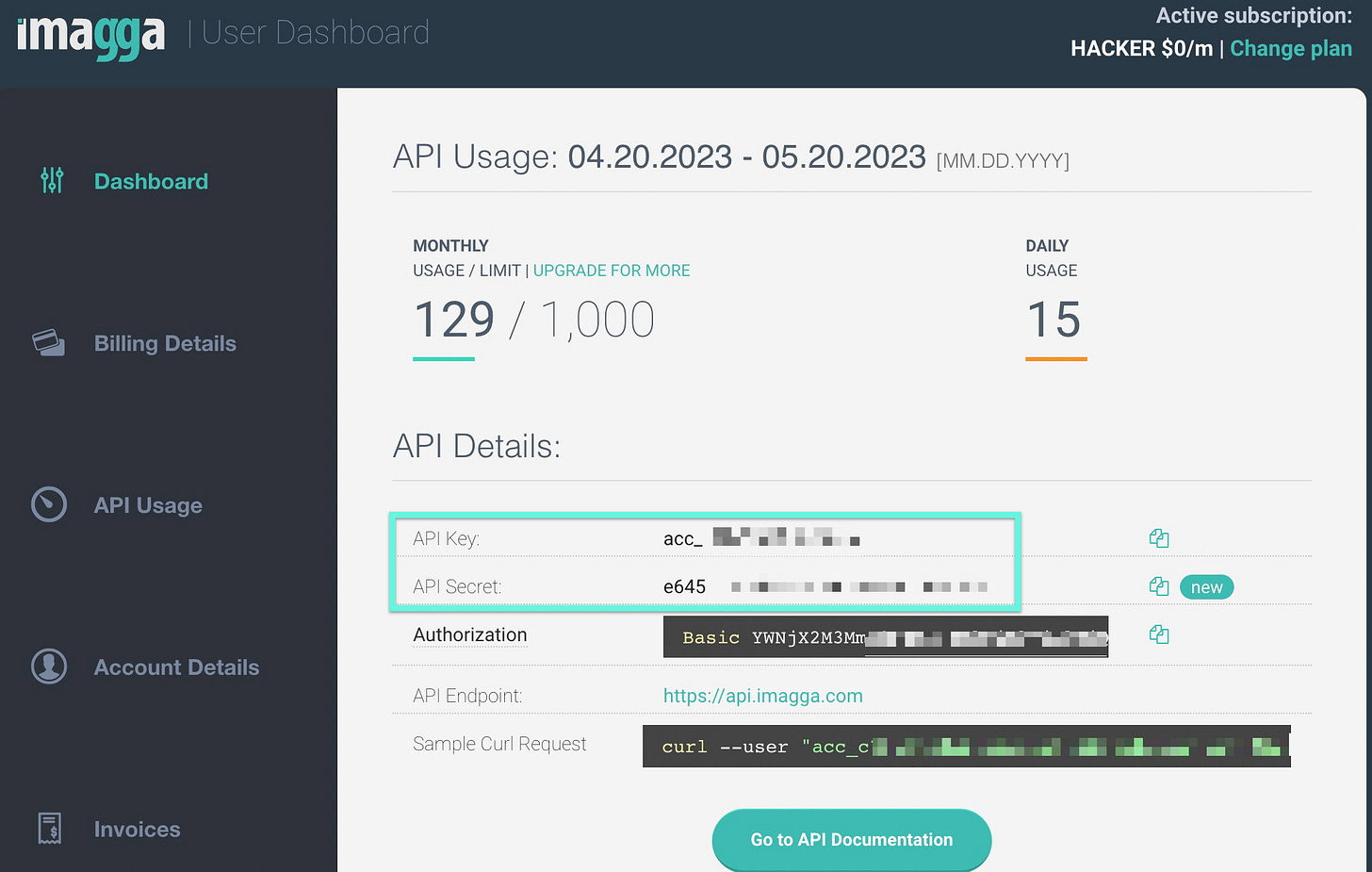Open the Dashboard menu item
This screenshot has height=872, width=1372.
151,181
